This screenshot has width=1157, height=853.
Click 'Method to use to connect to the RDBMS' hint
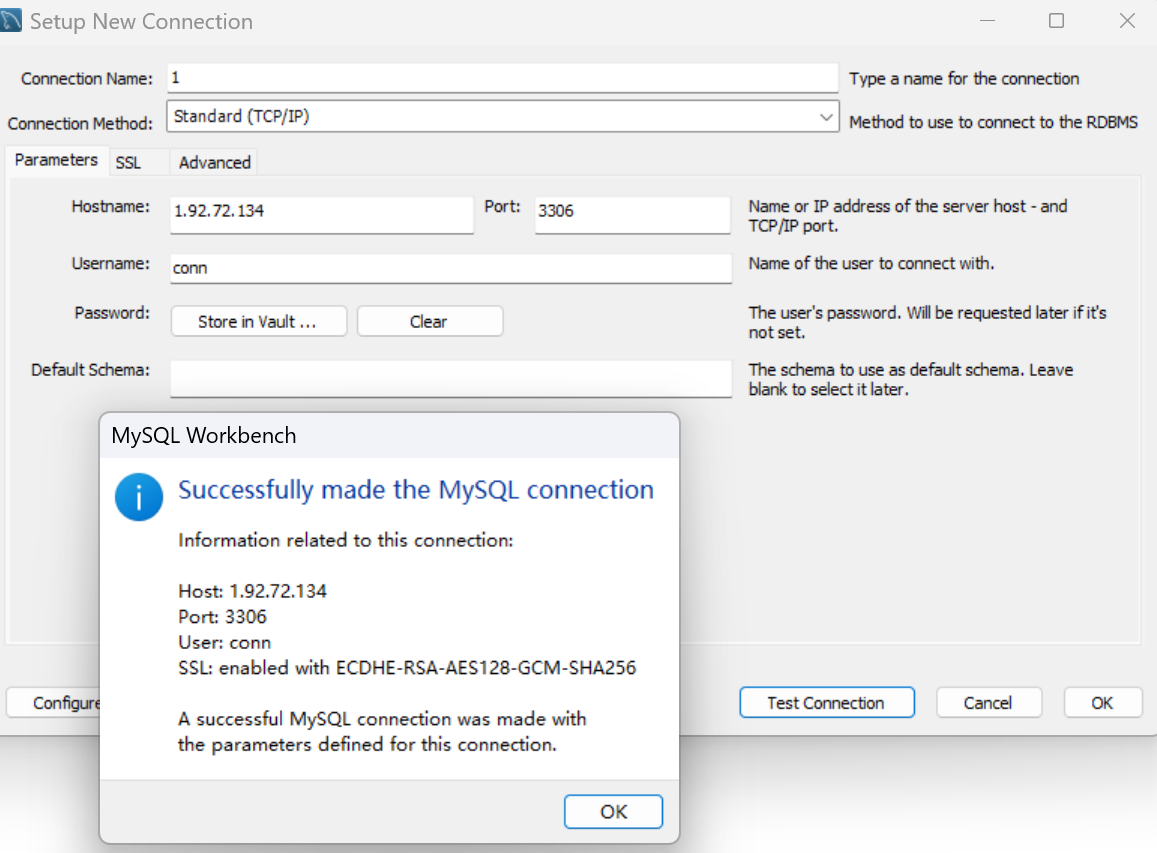click(993, 122)
